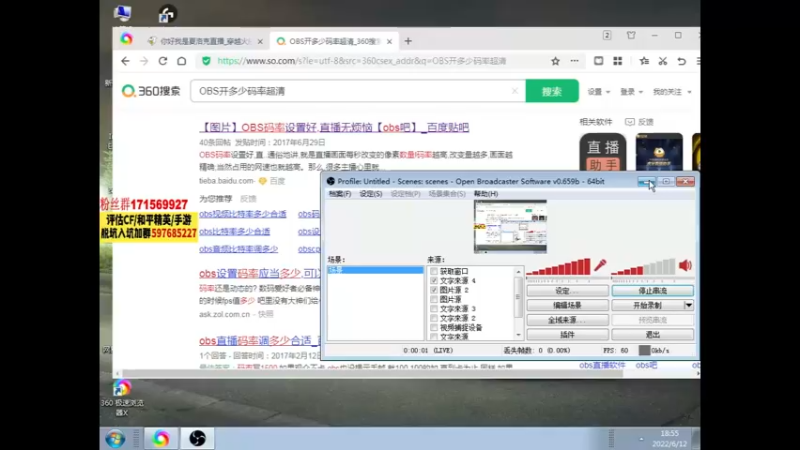Clear the search box text with X
800x450 pixels.
coord(515,91)
